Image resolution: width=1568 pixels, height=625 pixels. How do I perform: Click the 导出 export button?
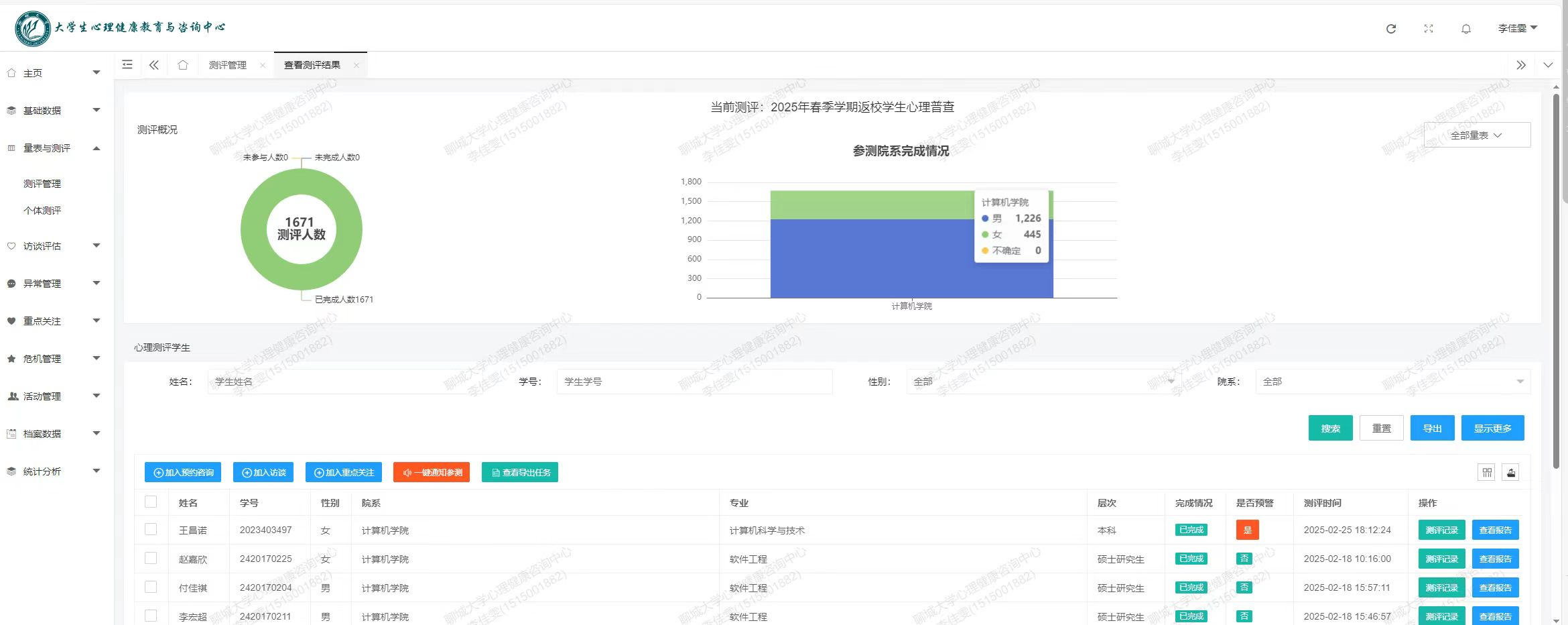pyautogui.click(x=1432, y=429)
